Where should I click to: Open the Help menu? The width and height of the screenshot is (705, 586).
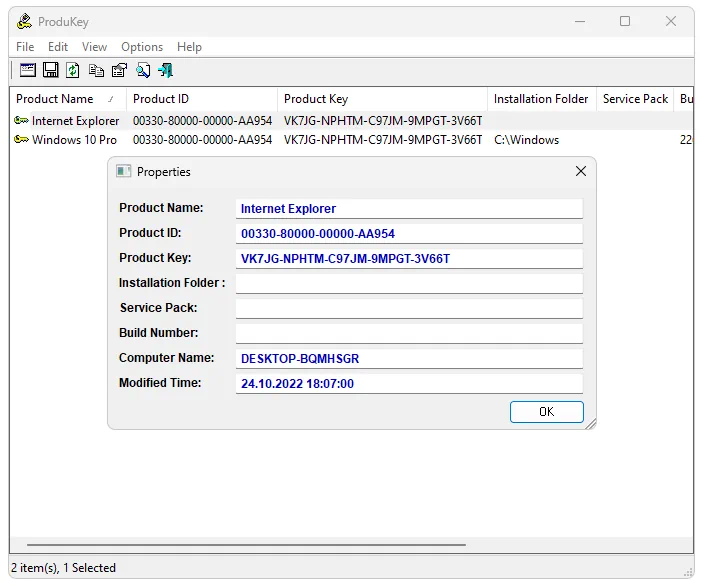[x=189, y=47]
